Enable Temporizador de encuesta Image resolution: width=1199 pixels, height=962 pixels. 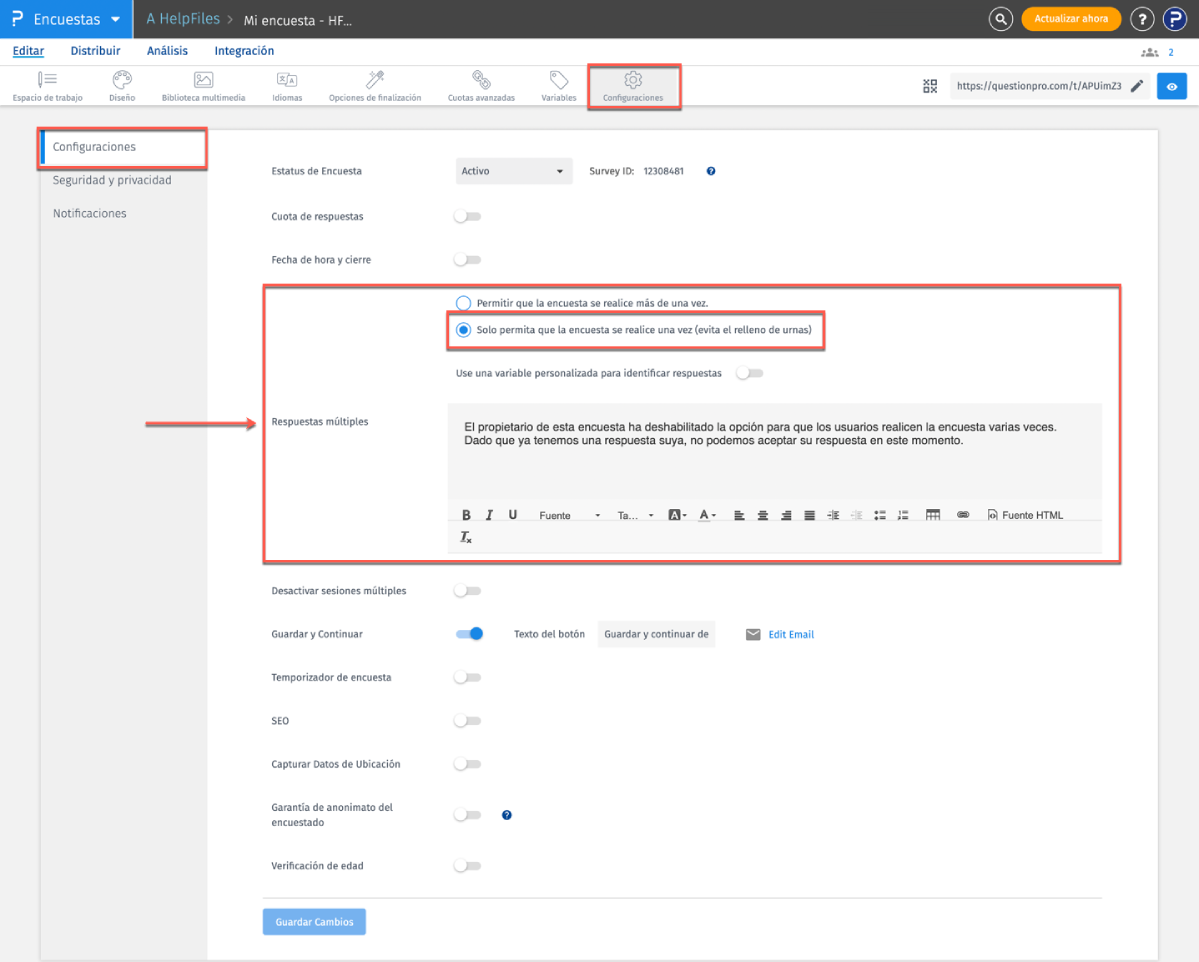click(x=467, y=678)
